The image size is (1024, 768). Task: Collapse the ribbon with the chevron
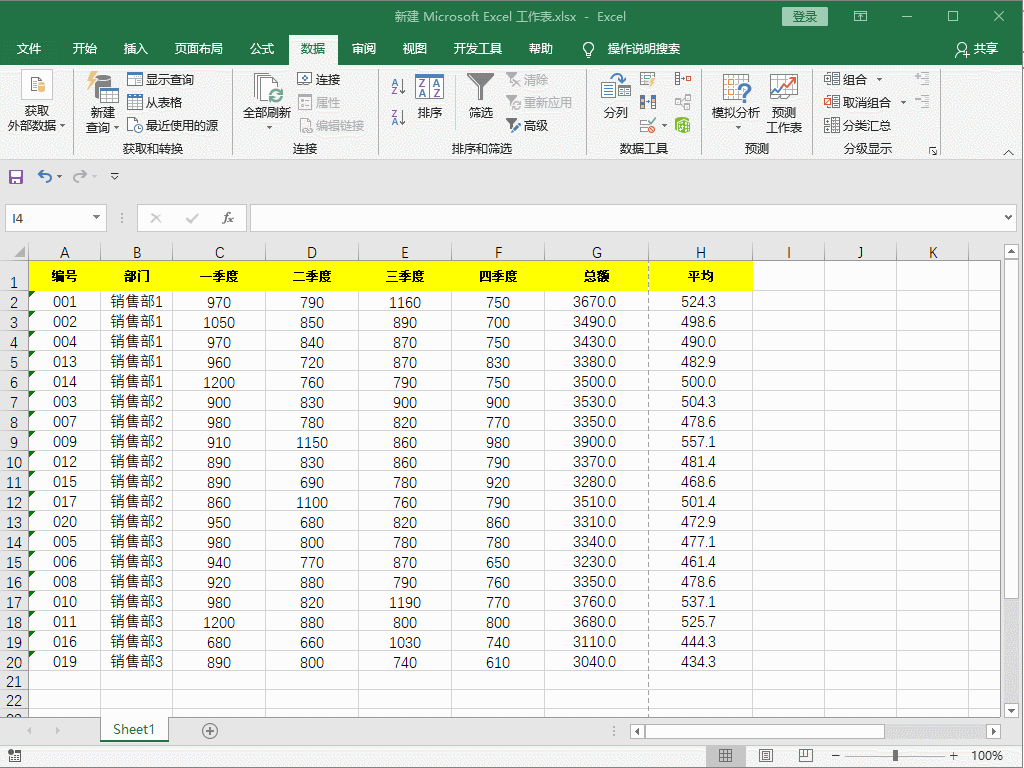1008,152
